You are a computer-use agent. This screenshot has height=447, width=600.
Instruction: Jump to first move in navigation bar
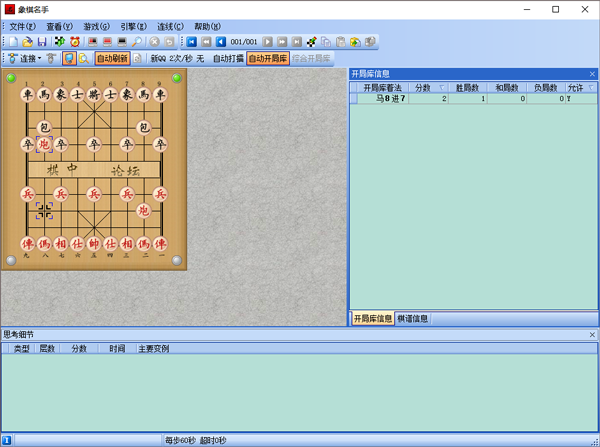(x=192, y=42)
